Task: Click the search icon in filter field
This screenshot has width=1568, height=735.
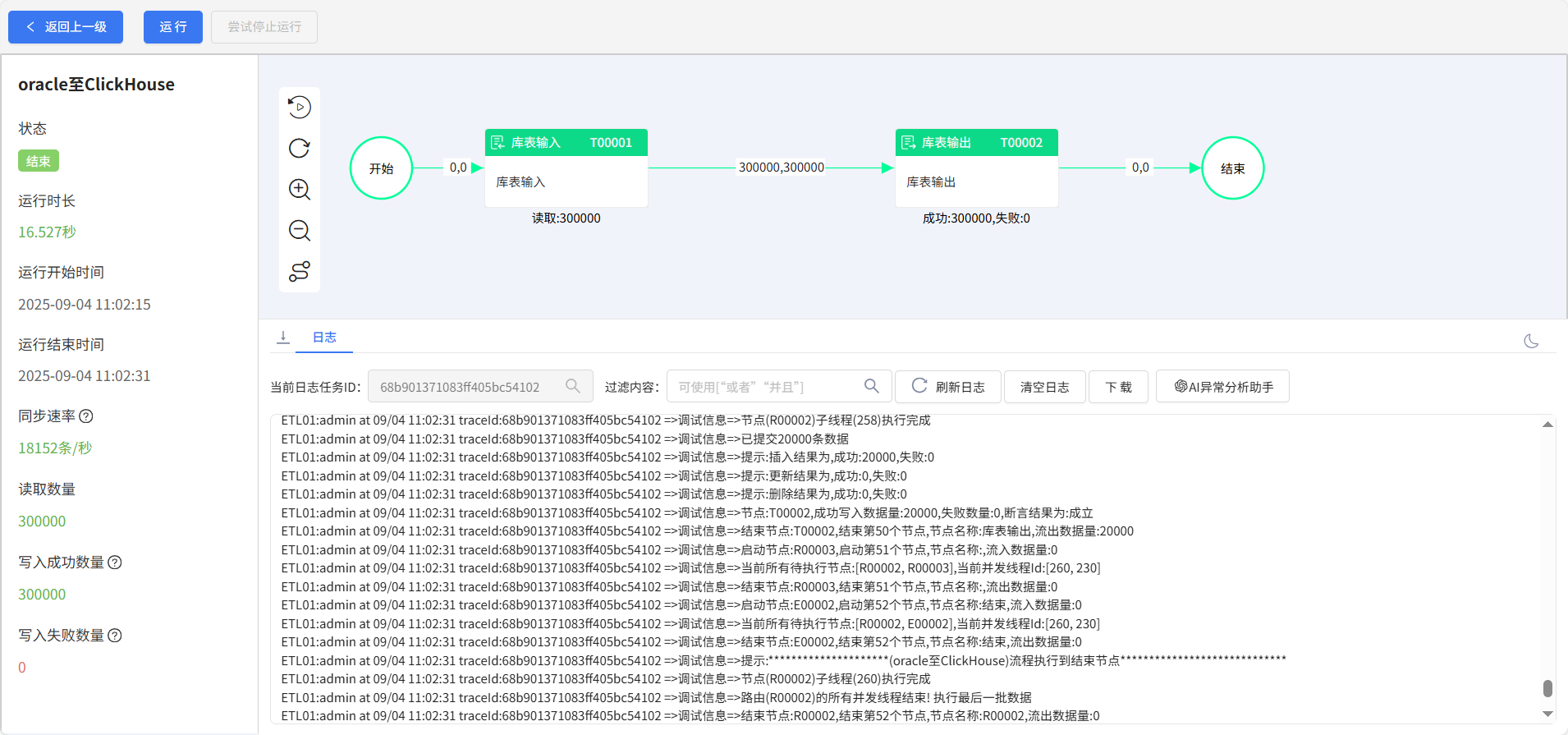Action: 872,386
